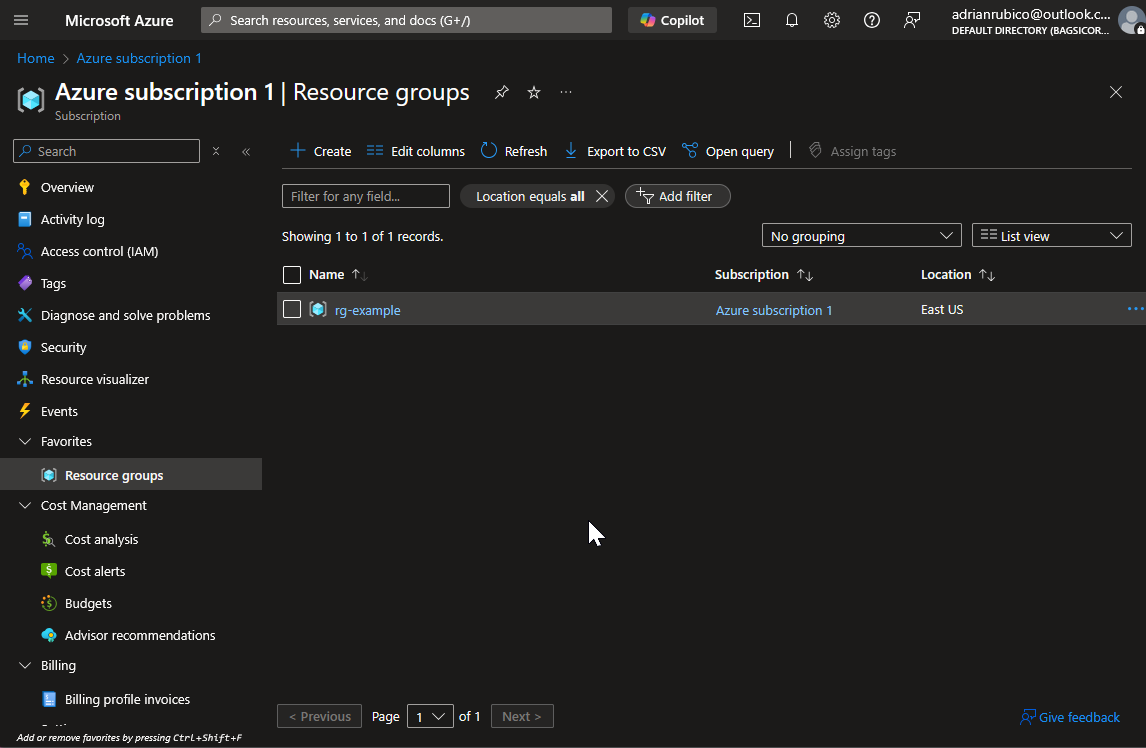Screen dimensions: 1146x748
Task: Sort by Subscription column arrows
Action: (805, 275)
